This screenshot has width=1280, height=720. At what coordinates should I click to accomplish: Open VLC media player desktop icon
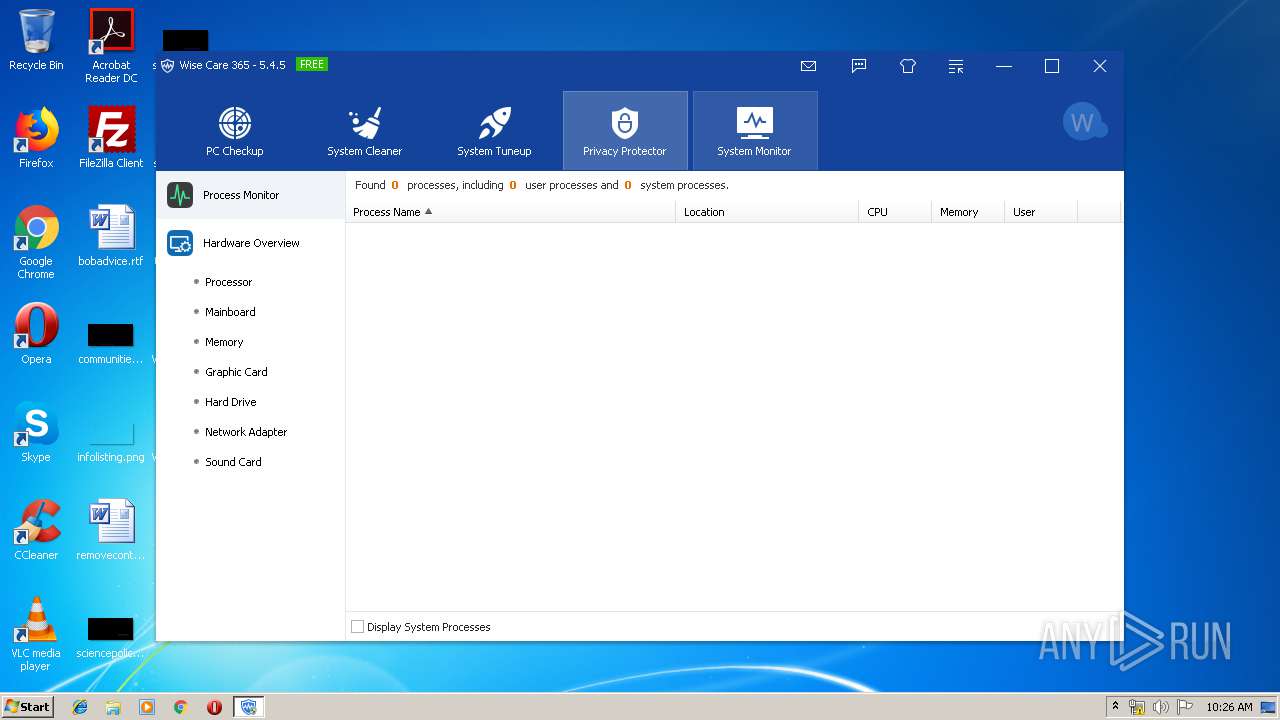pyautogui.click(x=36, y=634)
